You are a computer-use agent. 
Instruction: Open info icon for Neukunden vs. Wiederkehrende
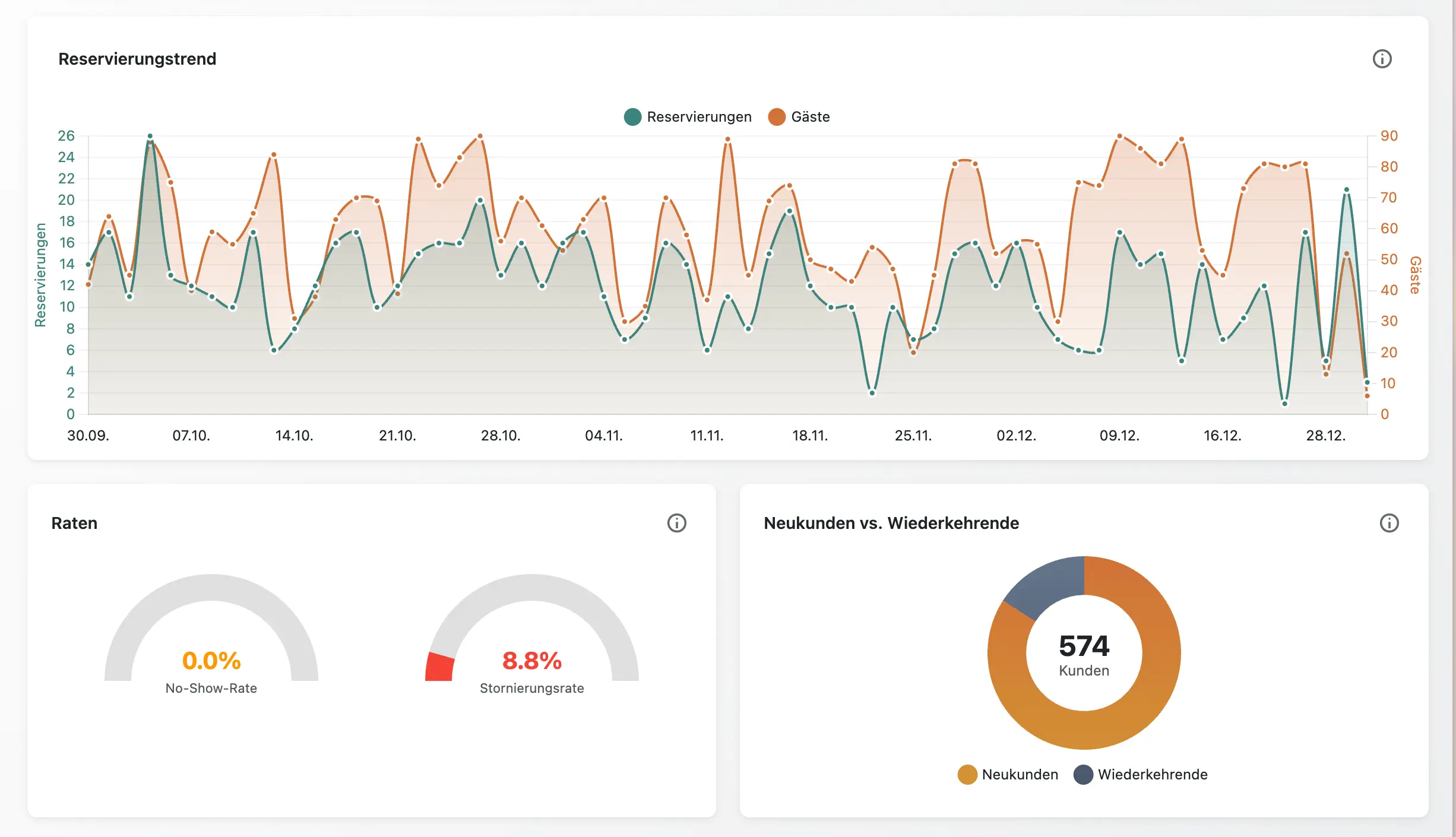[1389, 523]
